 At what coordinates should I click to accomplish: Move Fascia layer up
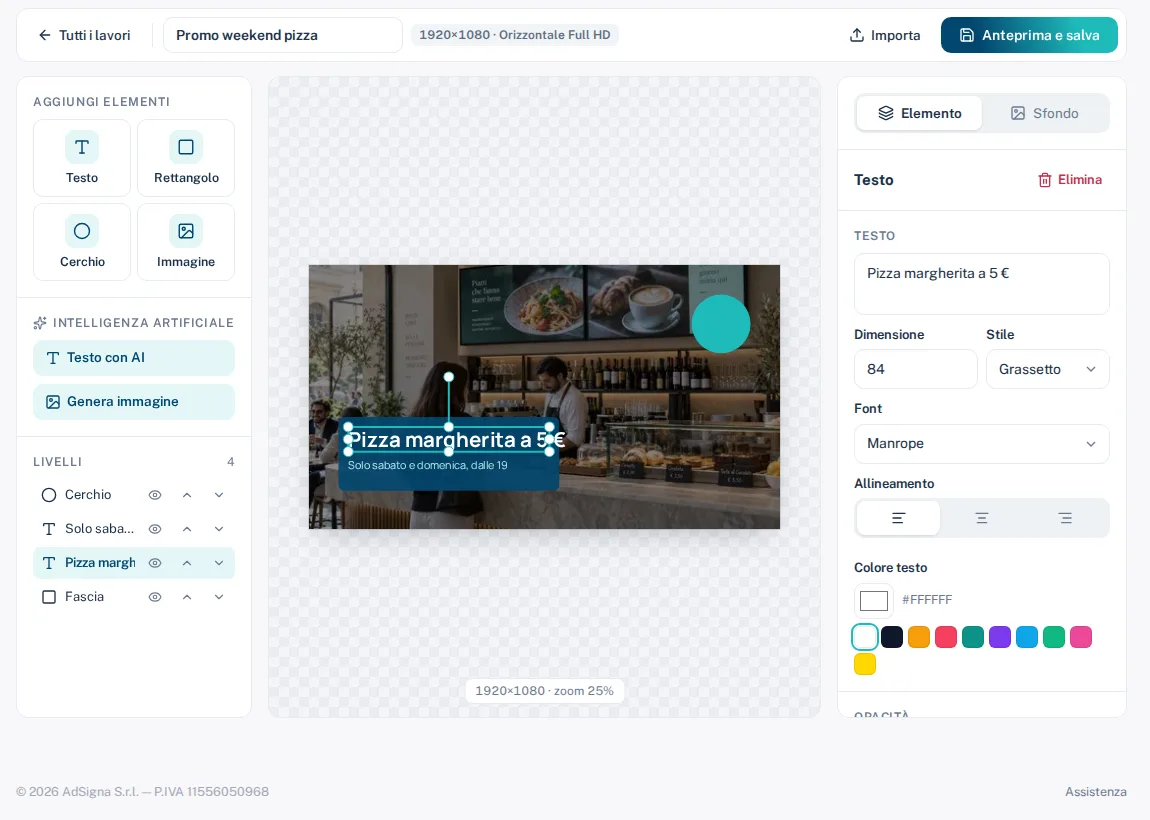(x=187, y=597)
